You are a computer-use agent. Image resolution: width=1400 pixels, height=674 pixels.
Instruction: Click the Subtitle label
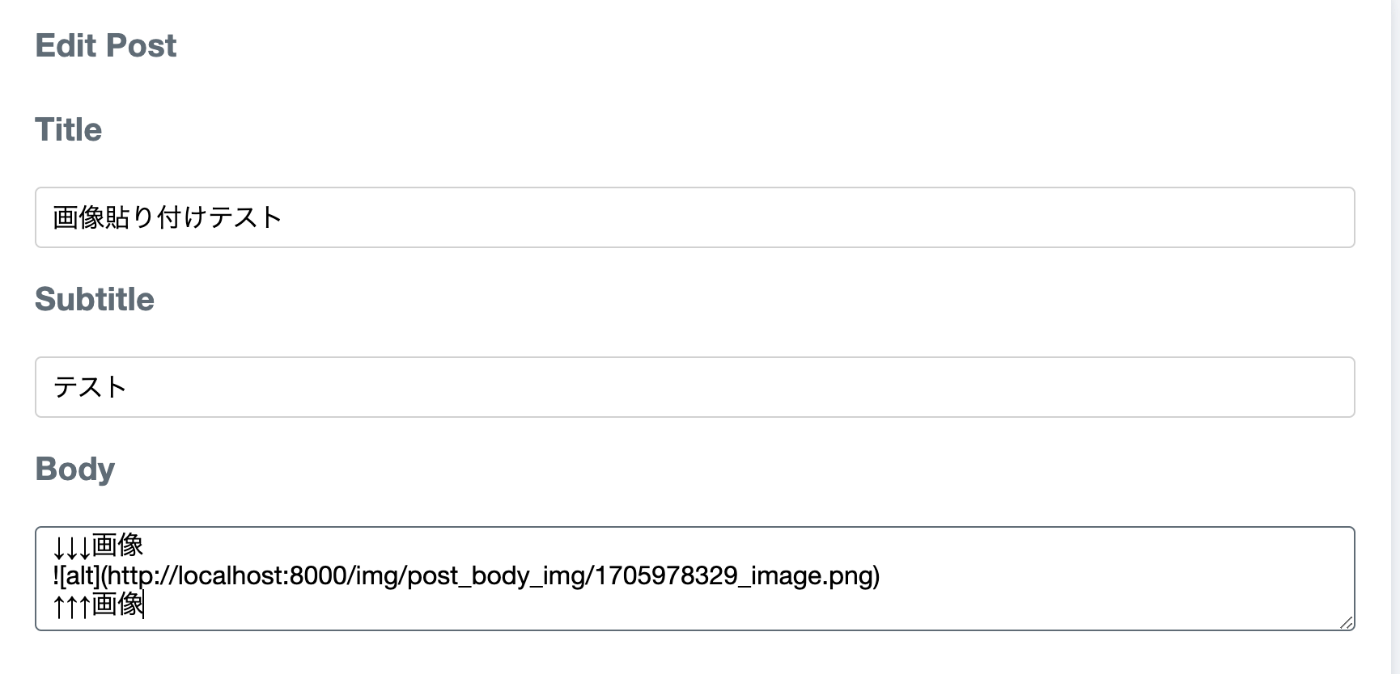(95, 299)
